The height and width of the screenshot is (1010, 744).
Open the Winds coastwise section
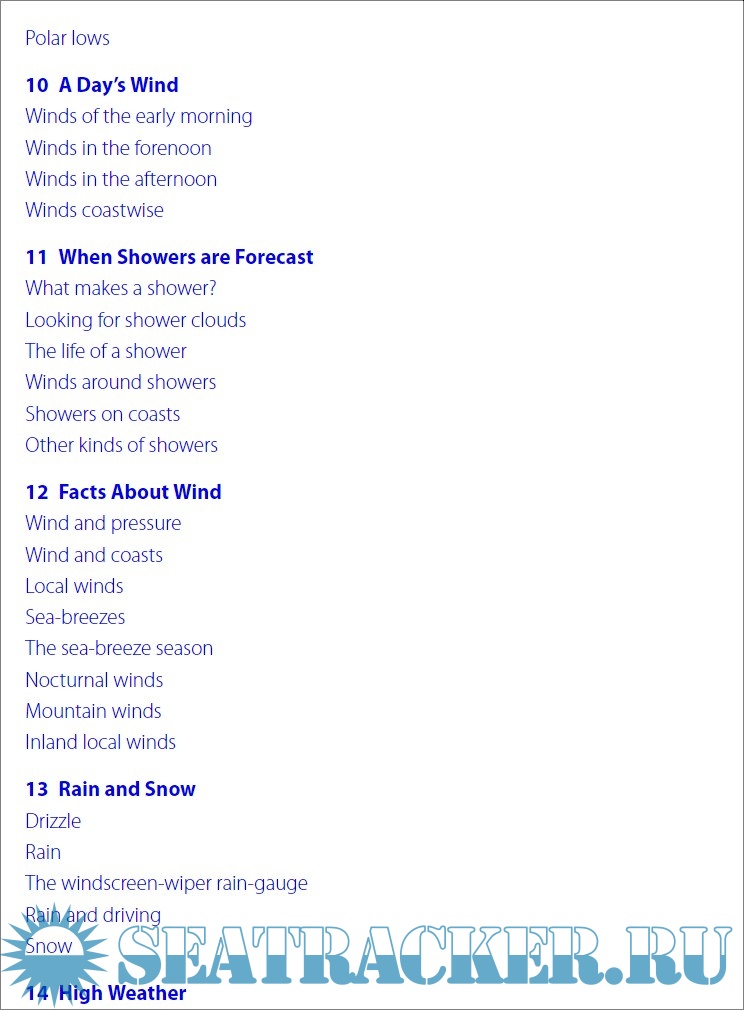94,210
